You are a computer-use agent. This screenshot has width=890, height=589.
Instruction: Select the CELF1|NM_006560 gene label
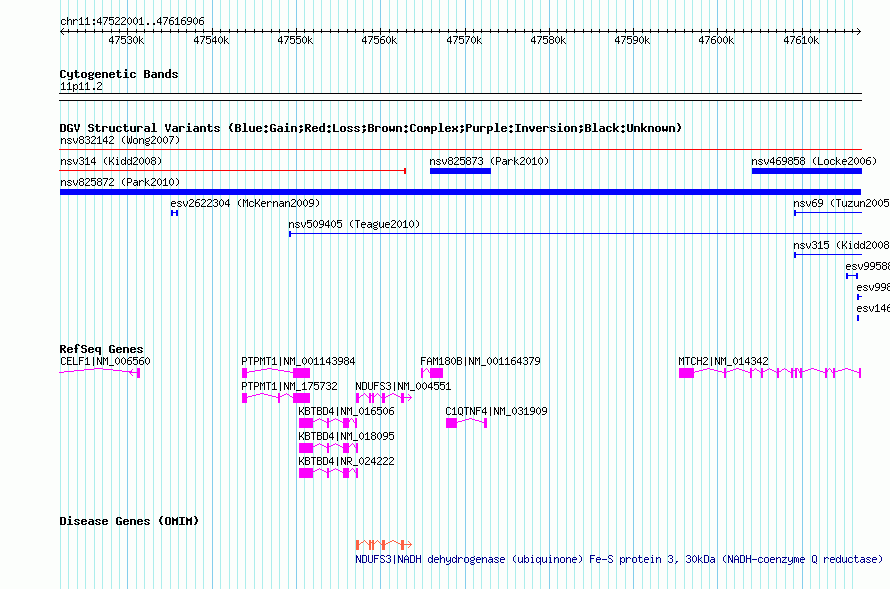click(x=105, y=361)
